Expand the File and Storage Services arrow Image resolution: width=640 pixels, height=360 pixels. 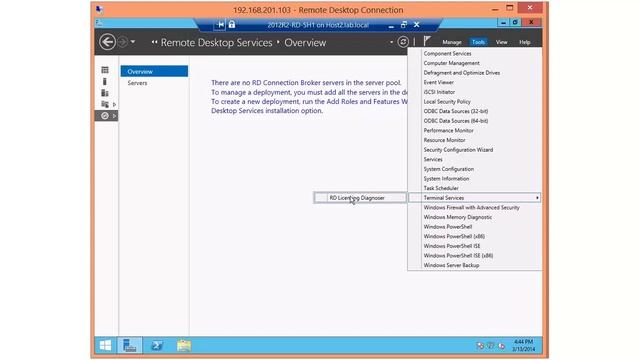click(114, 104)
